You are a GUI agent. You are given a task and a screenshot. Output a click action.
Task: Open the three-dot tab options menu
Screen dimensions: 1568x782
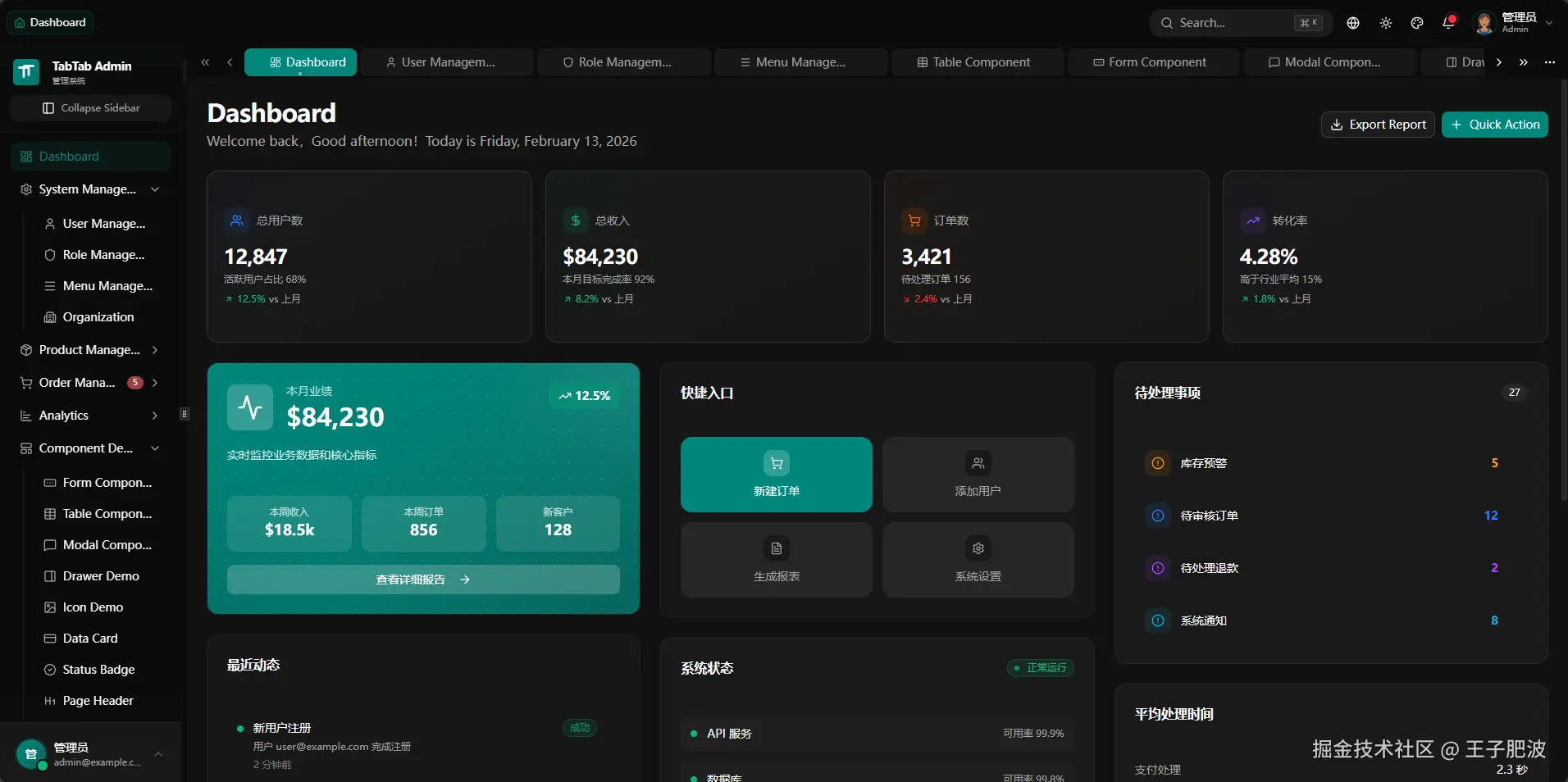click(1549, 62)
